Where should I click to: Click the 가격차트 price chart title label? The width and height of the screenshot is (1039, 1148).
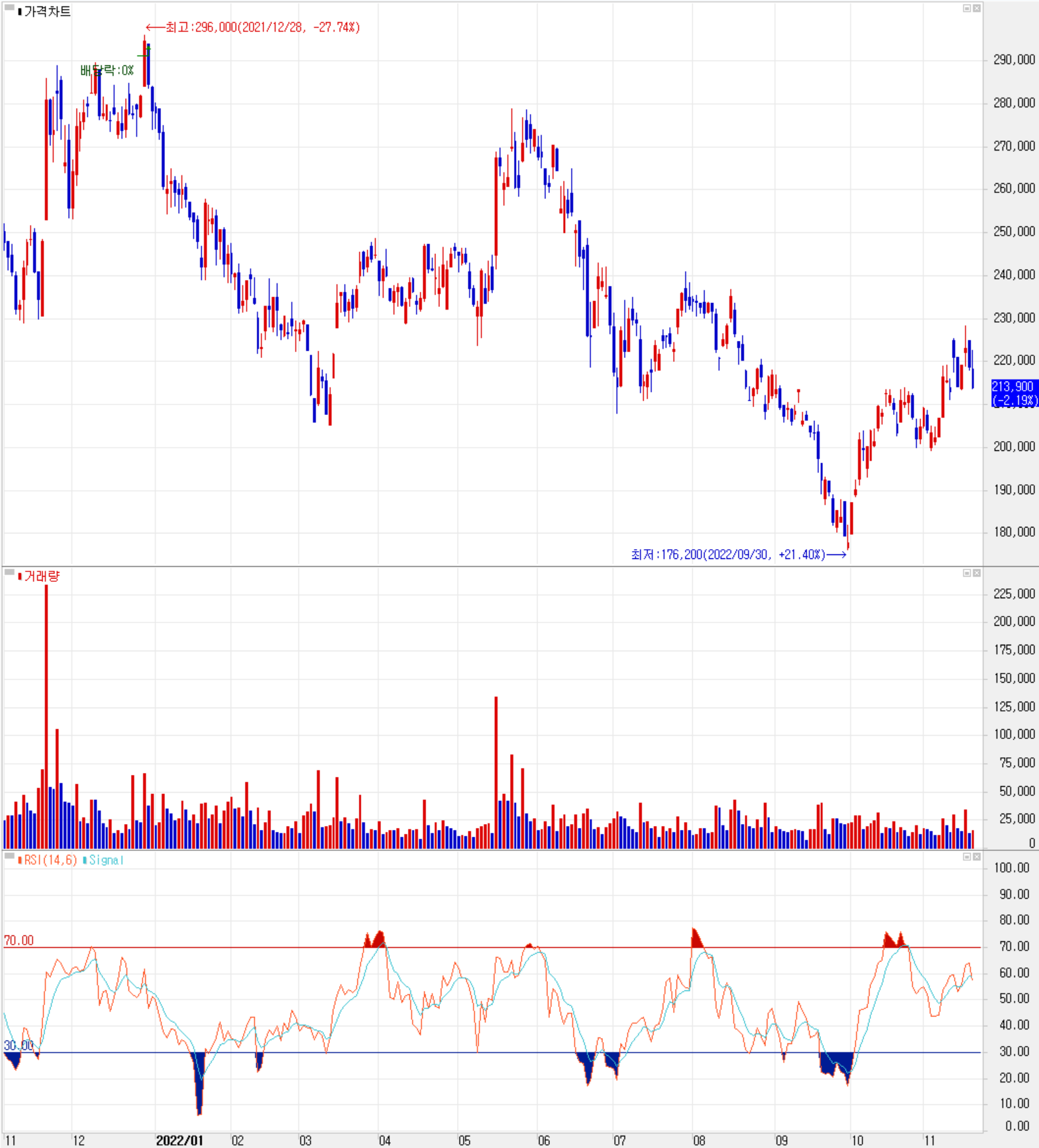(47, 12)
